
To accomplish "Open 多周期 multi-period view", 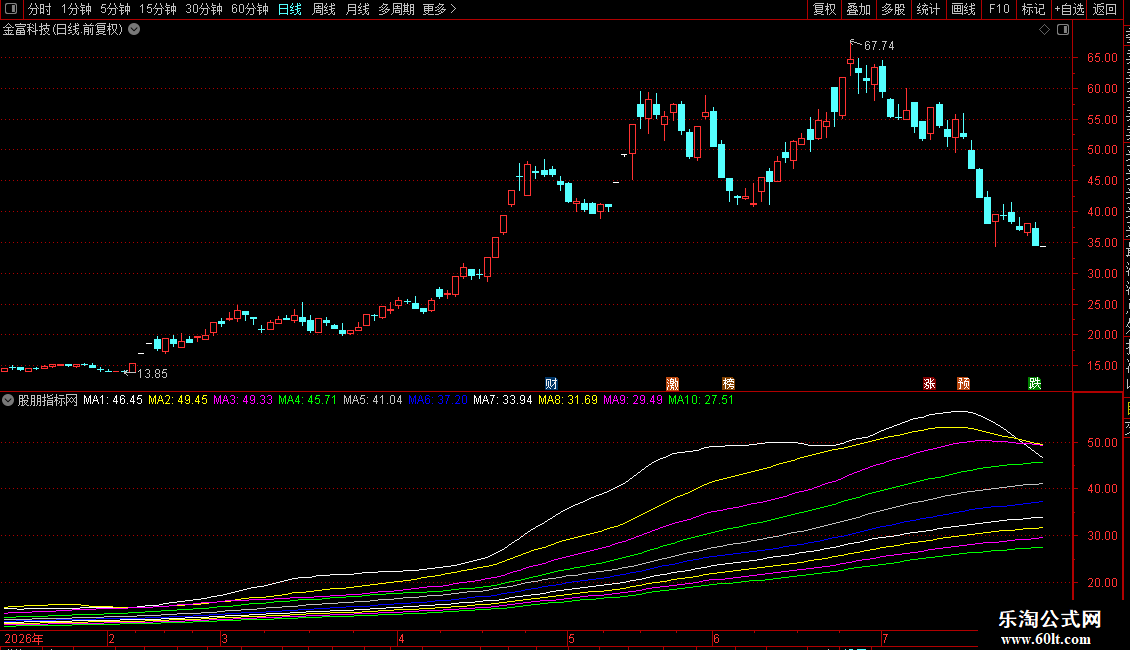I will pyautogui.click(x=396, y=9).
